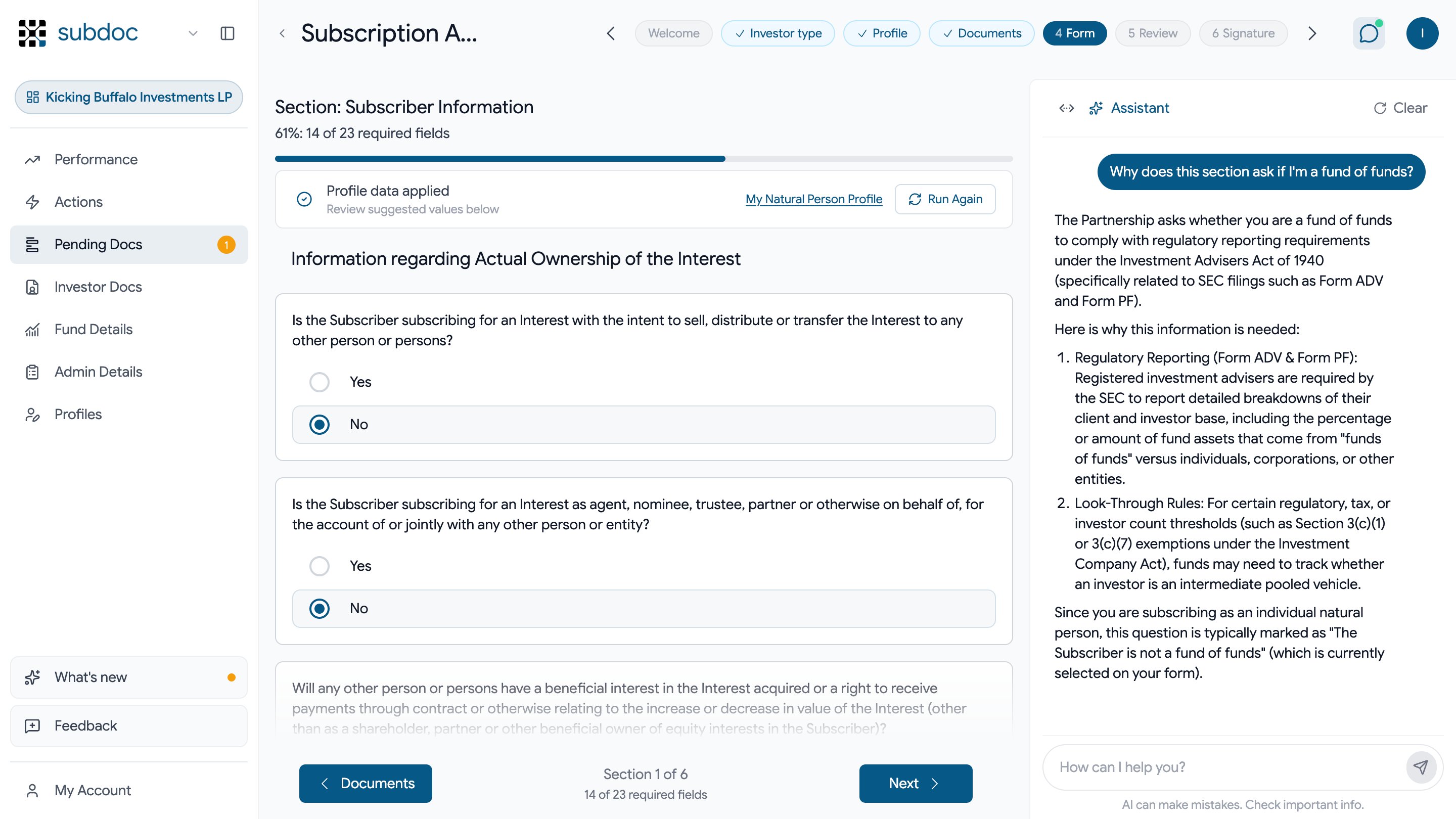Clear the assistant conversation
This screenshot has height=819, width=1456.
(1400, 108)
